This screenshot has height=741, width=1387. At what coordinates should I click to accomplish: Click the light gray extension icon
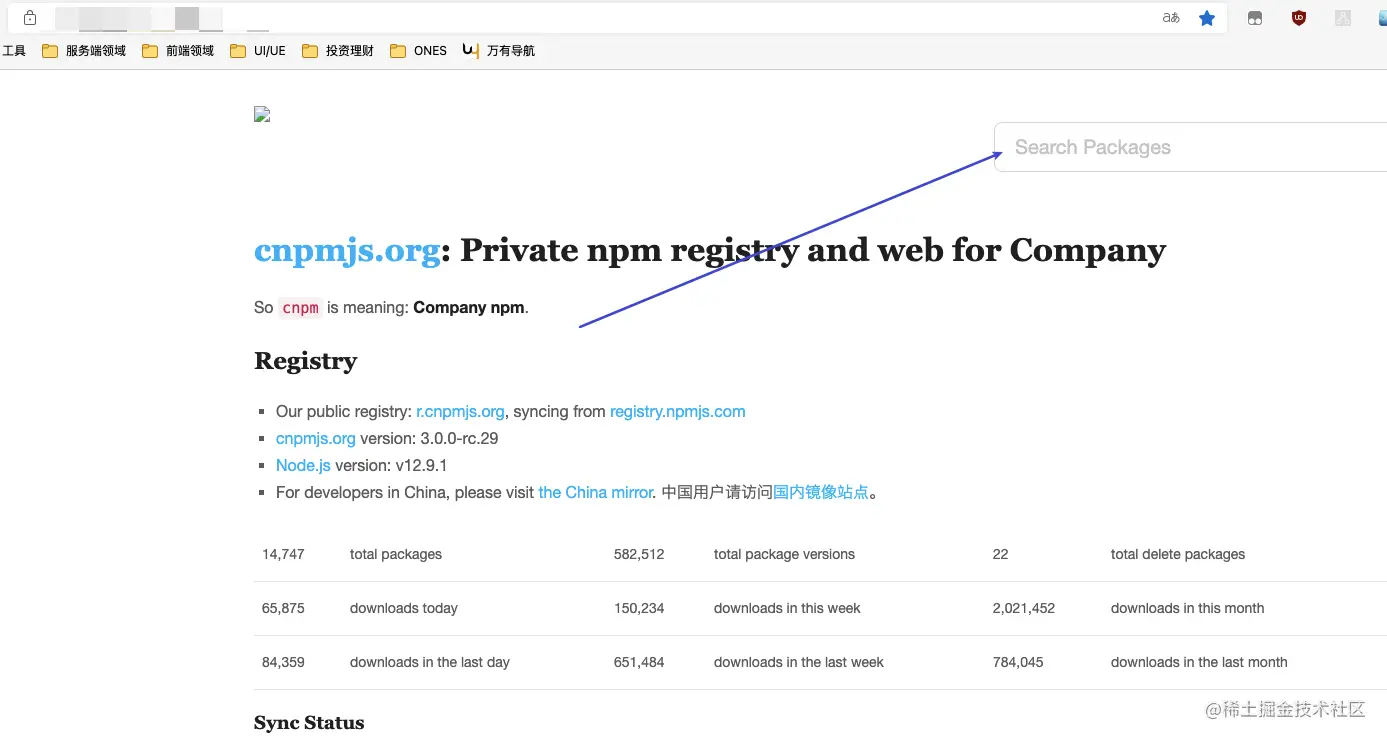1343,18
